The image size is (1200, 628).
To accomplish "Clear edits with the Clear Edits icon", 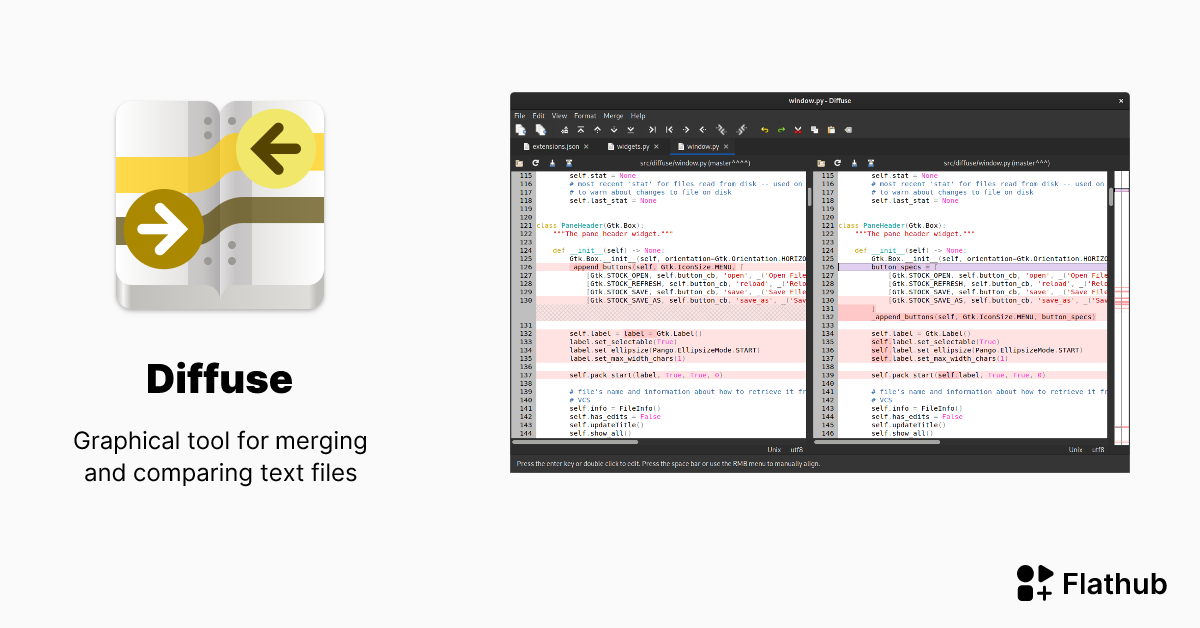I will 847,129.
